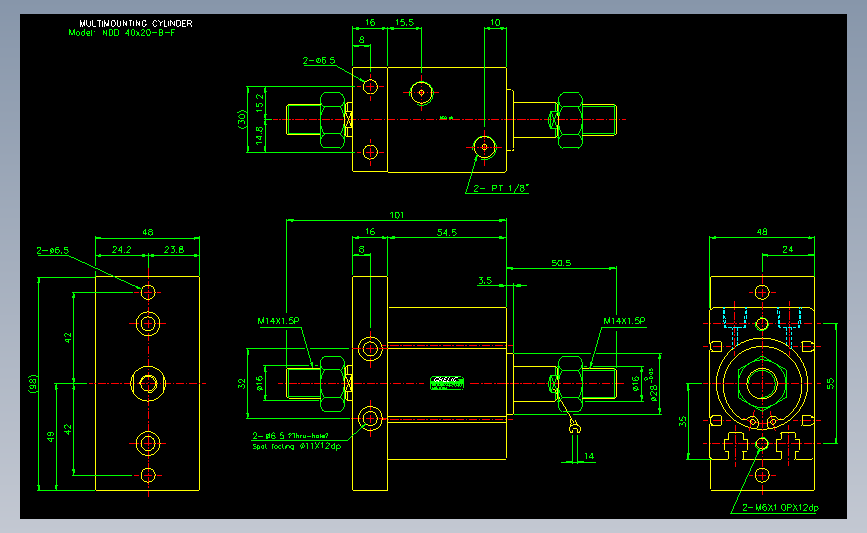Viewport: 867px width, 533px height.
Task: Click the 2- PT 1/8" port annotation
Action: (x=501, y=189)
